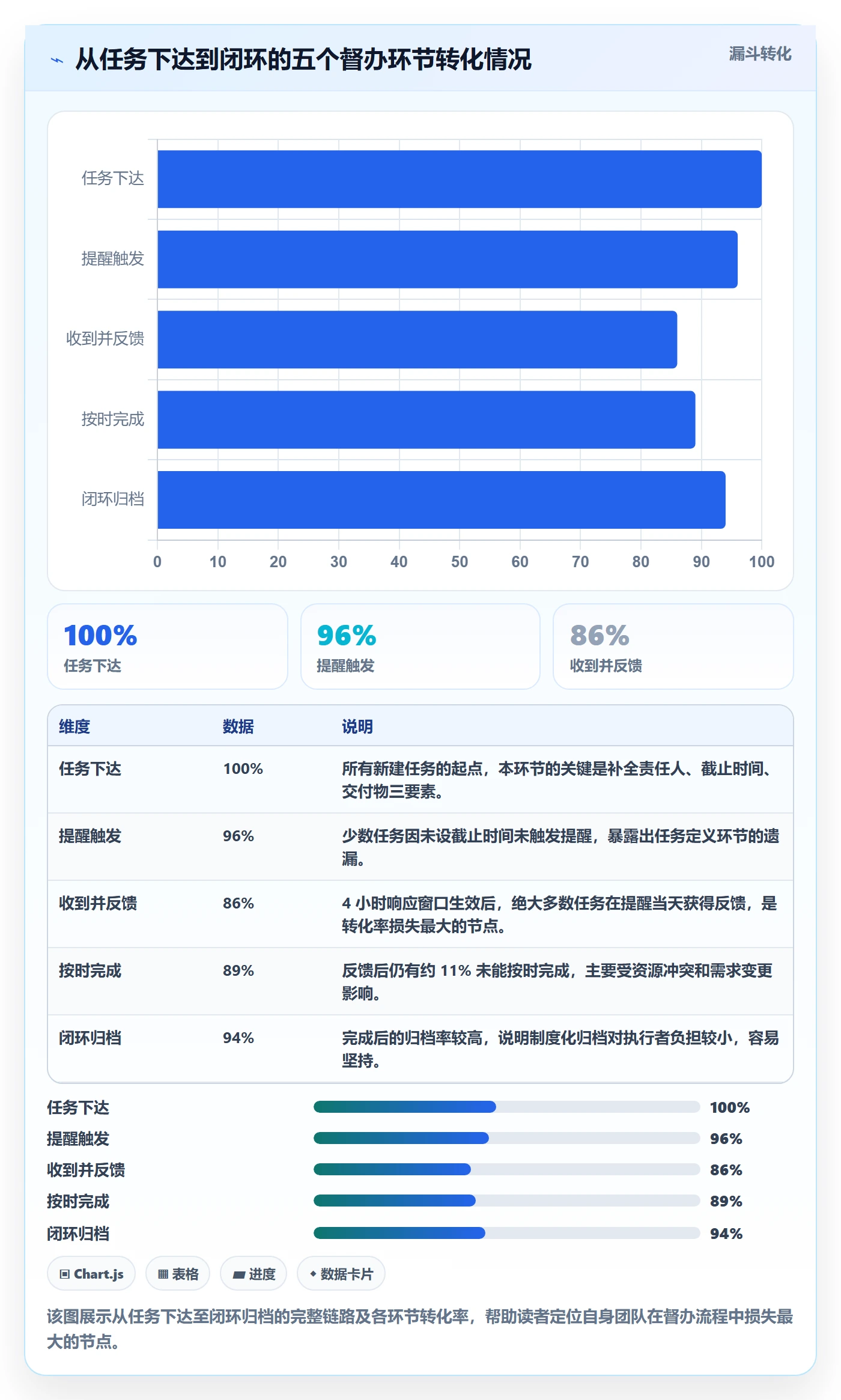Click the 96% cell in the table

pyautogui.click(x=238, y=836)
